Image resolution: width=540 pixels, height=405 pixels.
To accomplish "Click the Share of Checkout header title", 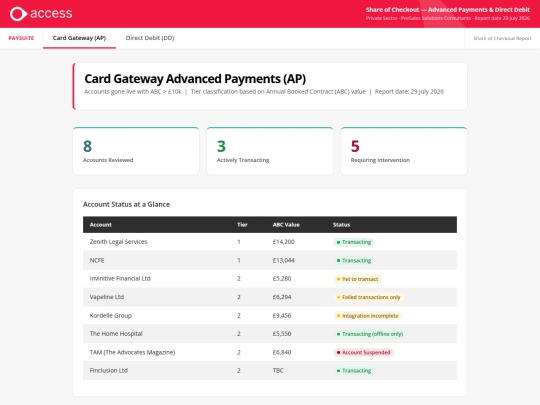I will coord(448,10).
